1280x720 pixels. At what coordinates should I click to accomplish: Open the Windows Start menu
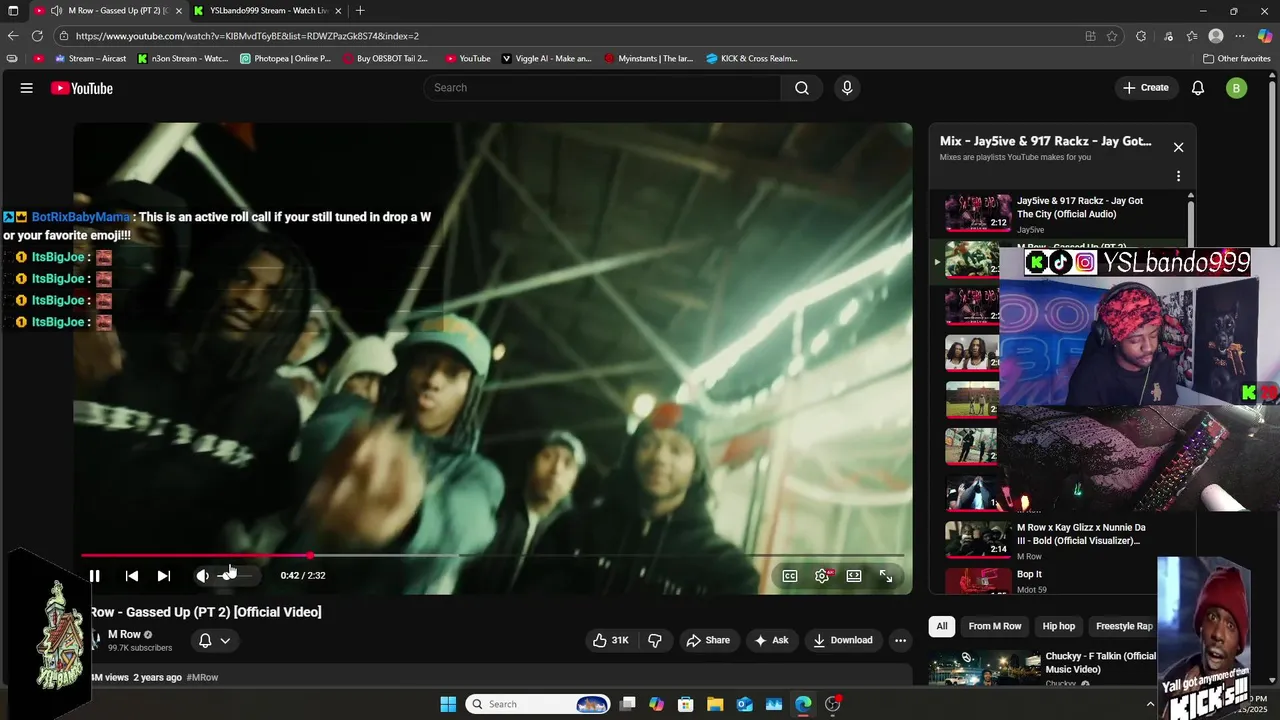448,704
